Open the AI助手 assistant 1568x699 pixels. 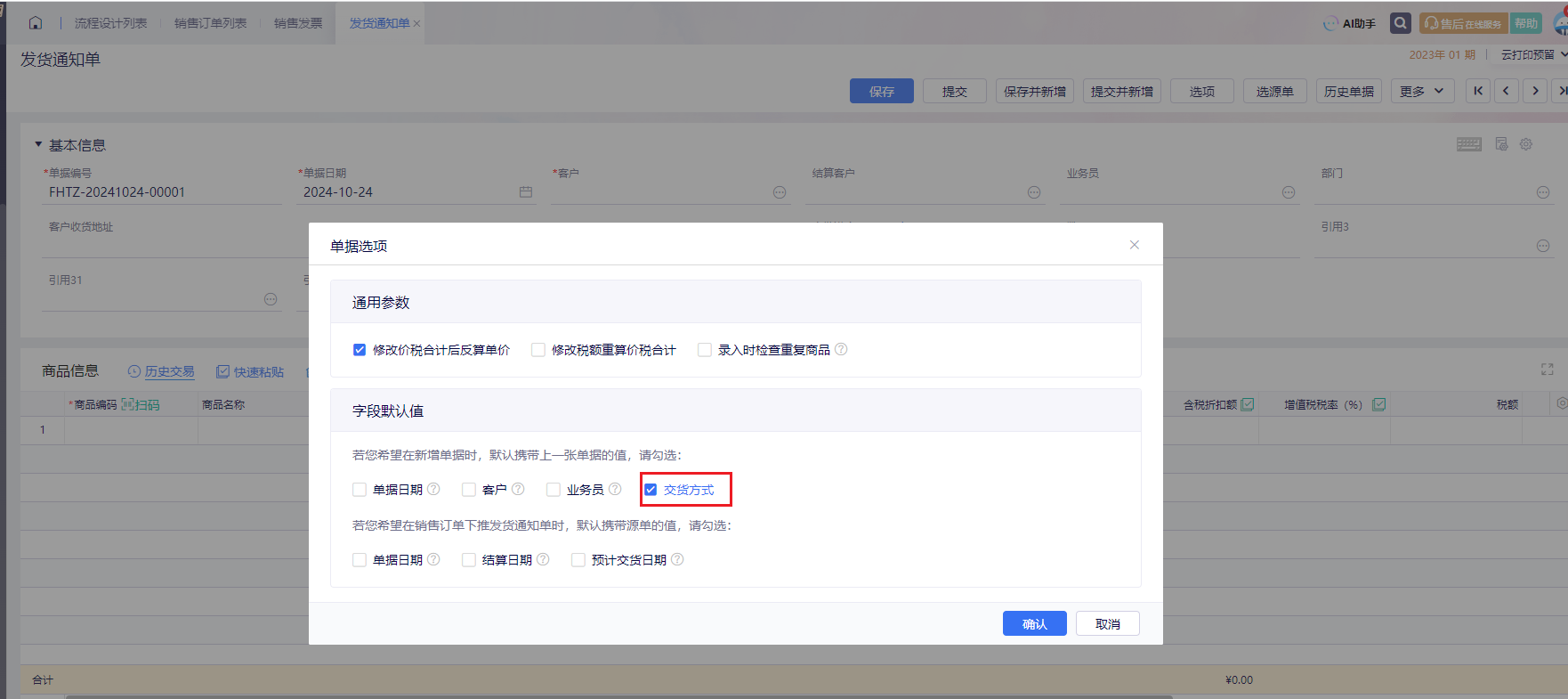click(1350, 24)
